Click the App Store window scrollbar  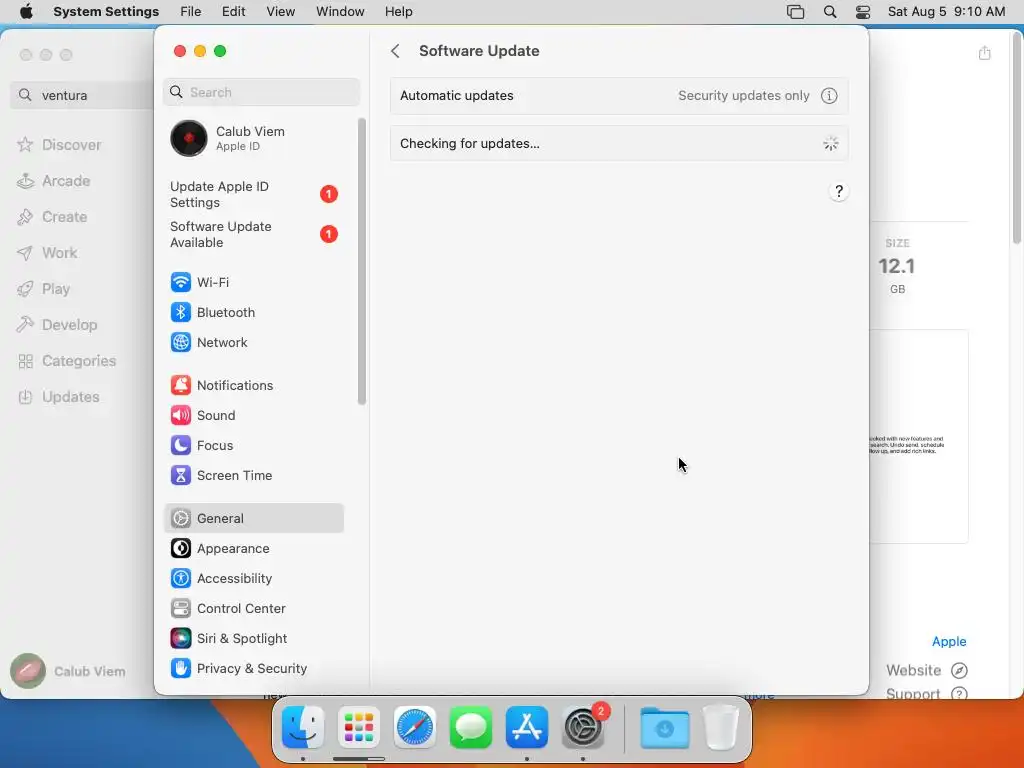click(1017, 138)
